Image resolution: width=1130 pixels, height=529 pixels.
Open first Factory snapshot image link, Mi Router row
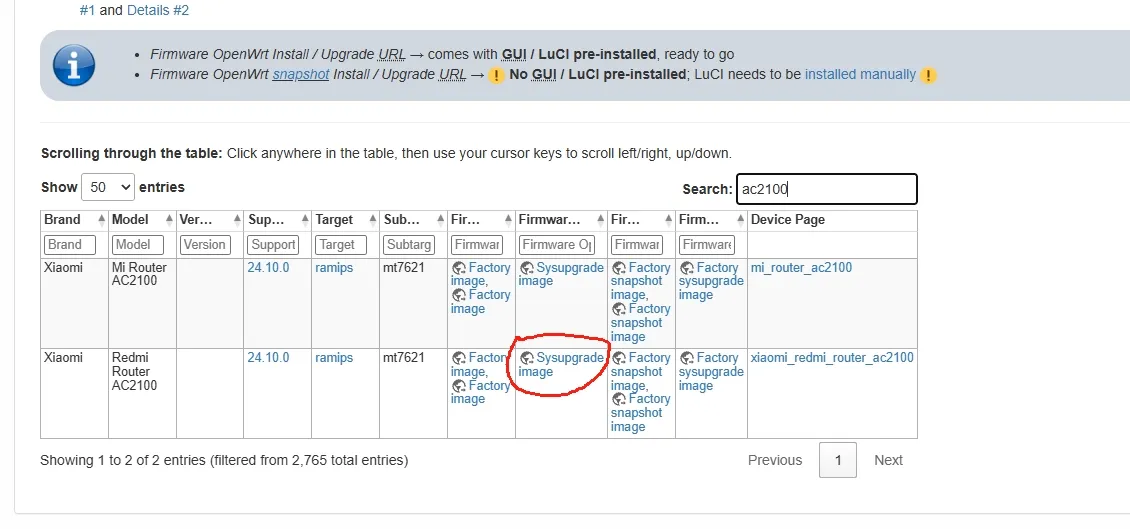coord(640,281)
